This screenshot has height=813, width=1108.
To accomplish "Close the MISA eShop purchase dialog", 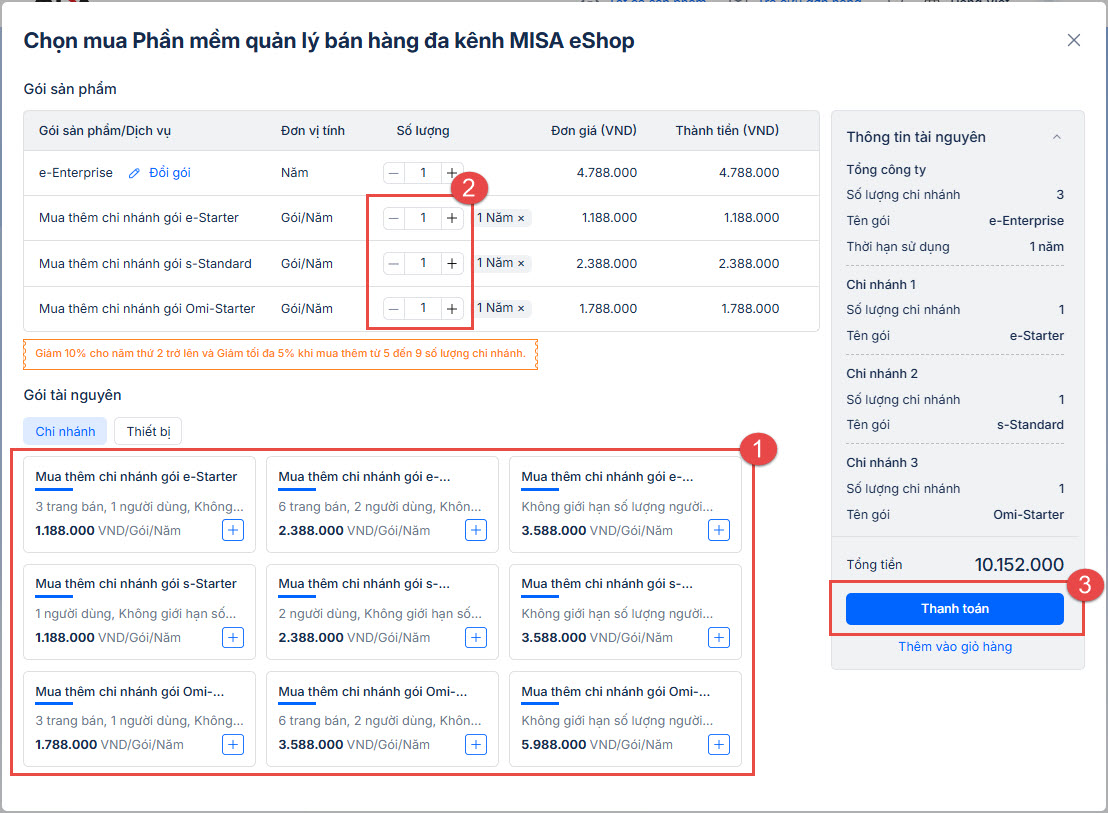I will point(1073,40).
